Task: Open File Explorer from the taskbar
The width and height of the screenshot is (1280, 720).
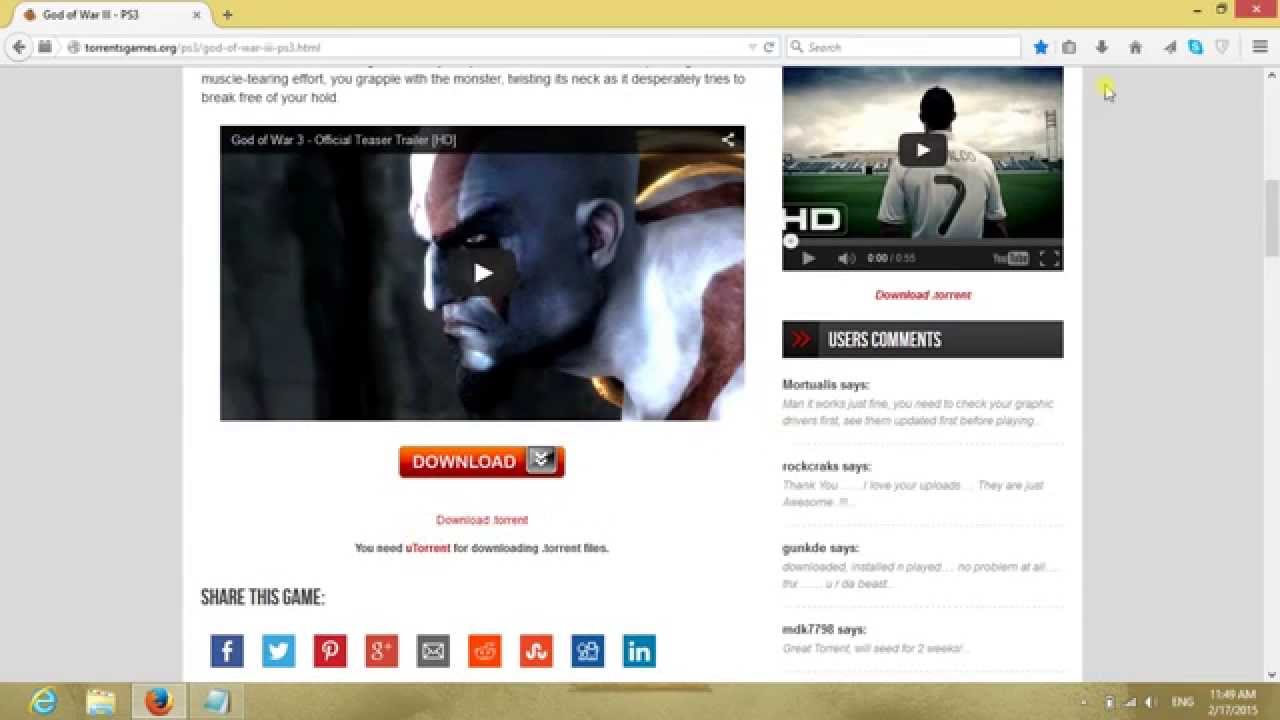Action: pyautogui.click(x=101, y=702)
